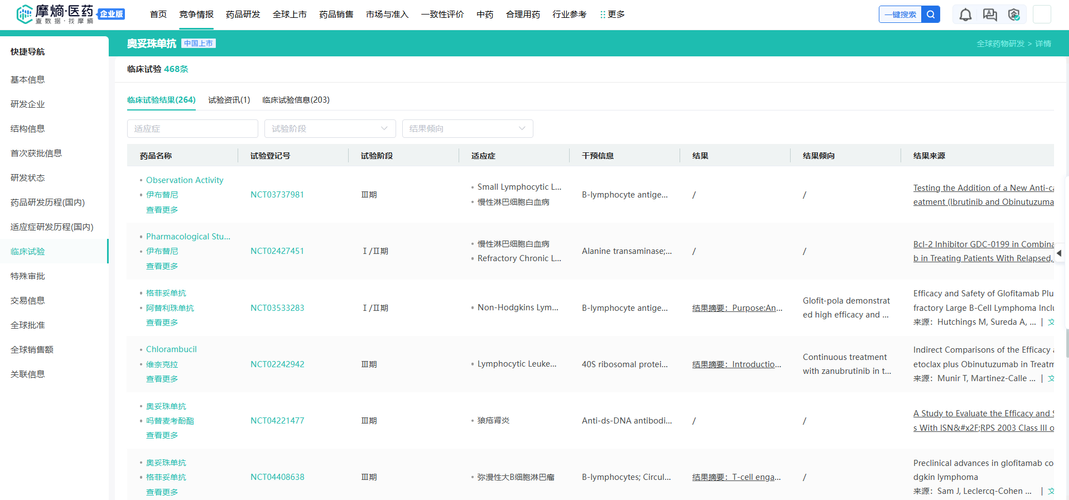Click the user avatar box

tap(1042, 15)
